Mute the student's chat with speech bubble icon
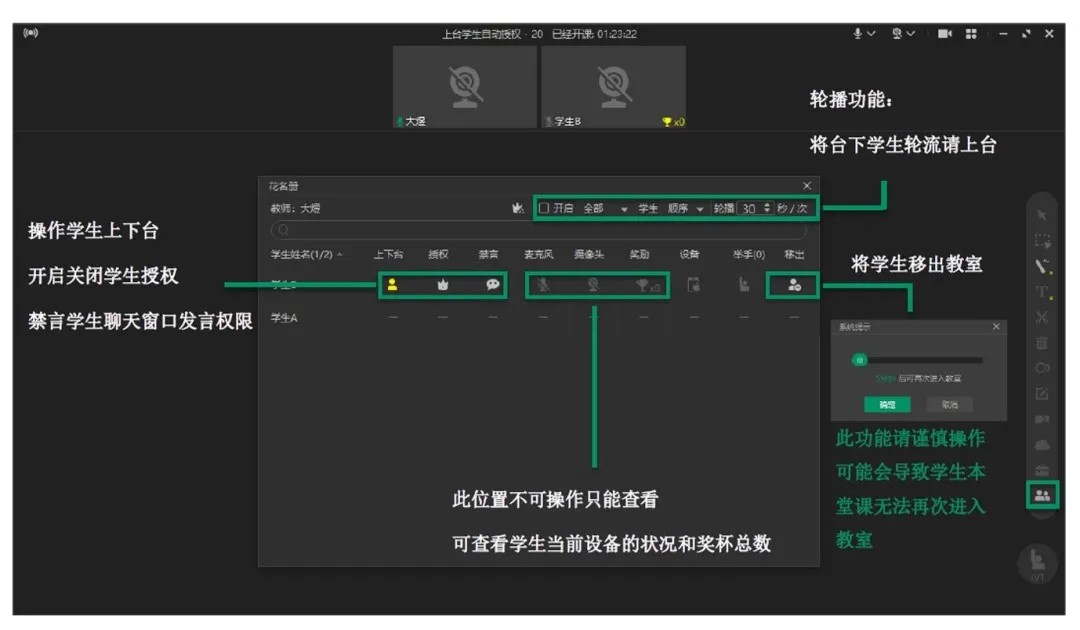Image resolution: width=1080 pixels, height=630 pixels. pyautogui.click(x=493, y=285)
